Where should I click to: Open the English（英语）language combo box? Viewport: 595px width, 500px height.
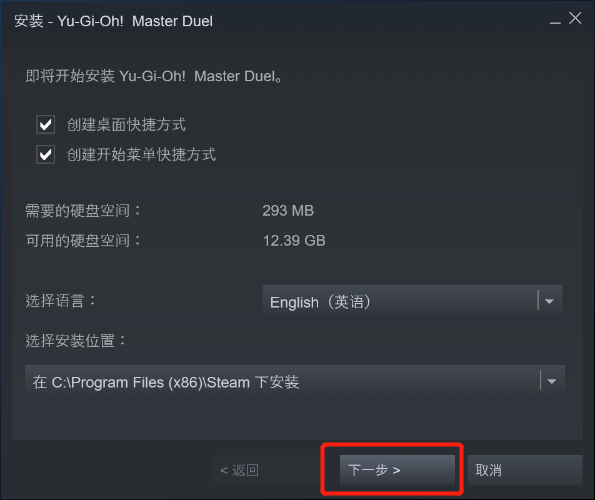pos(412,302)
